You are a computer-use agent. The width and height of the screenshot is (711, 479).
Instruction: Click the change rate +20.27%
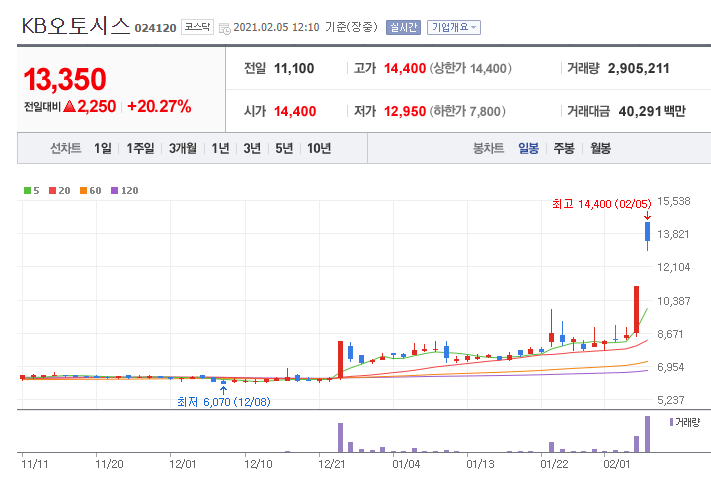tap(159, 107)
